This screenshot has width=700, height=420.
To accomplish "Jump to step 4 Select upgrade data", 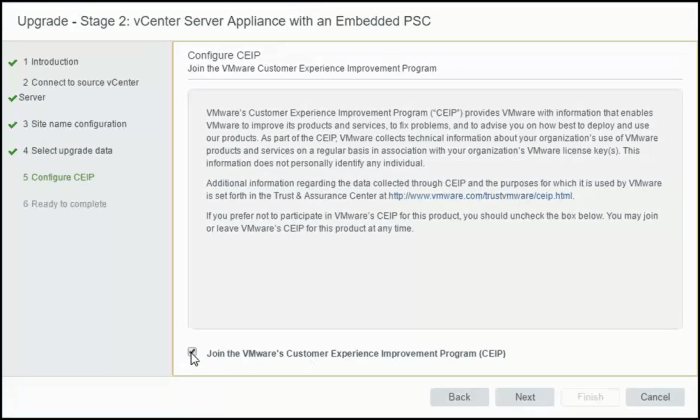I will click(x=67, y=151).
